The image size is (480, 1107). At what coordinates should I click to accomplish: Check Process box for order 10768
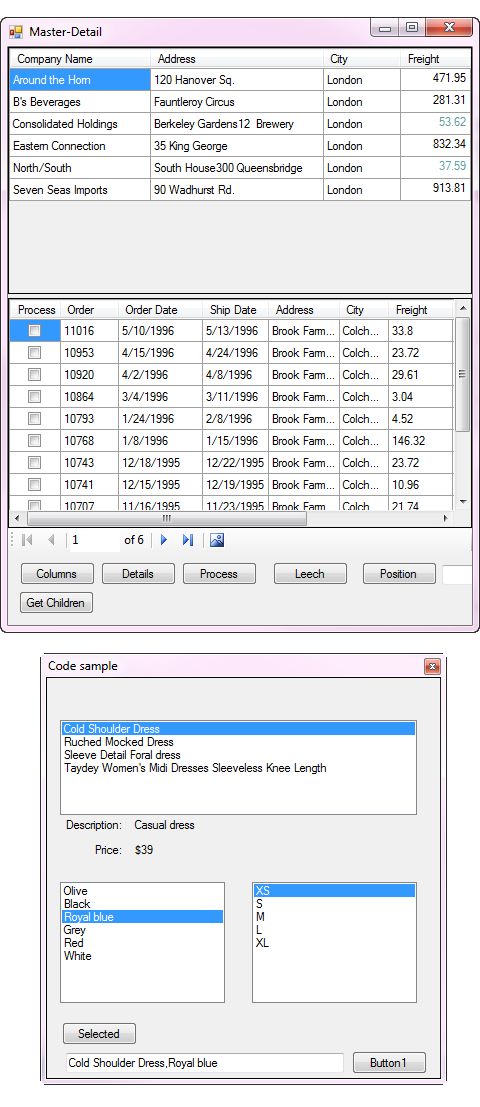pyautogui.click(x=35, y=441)
